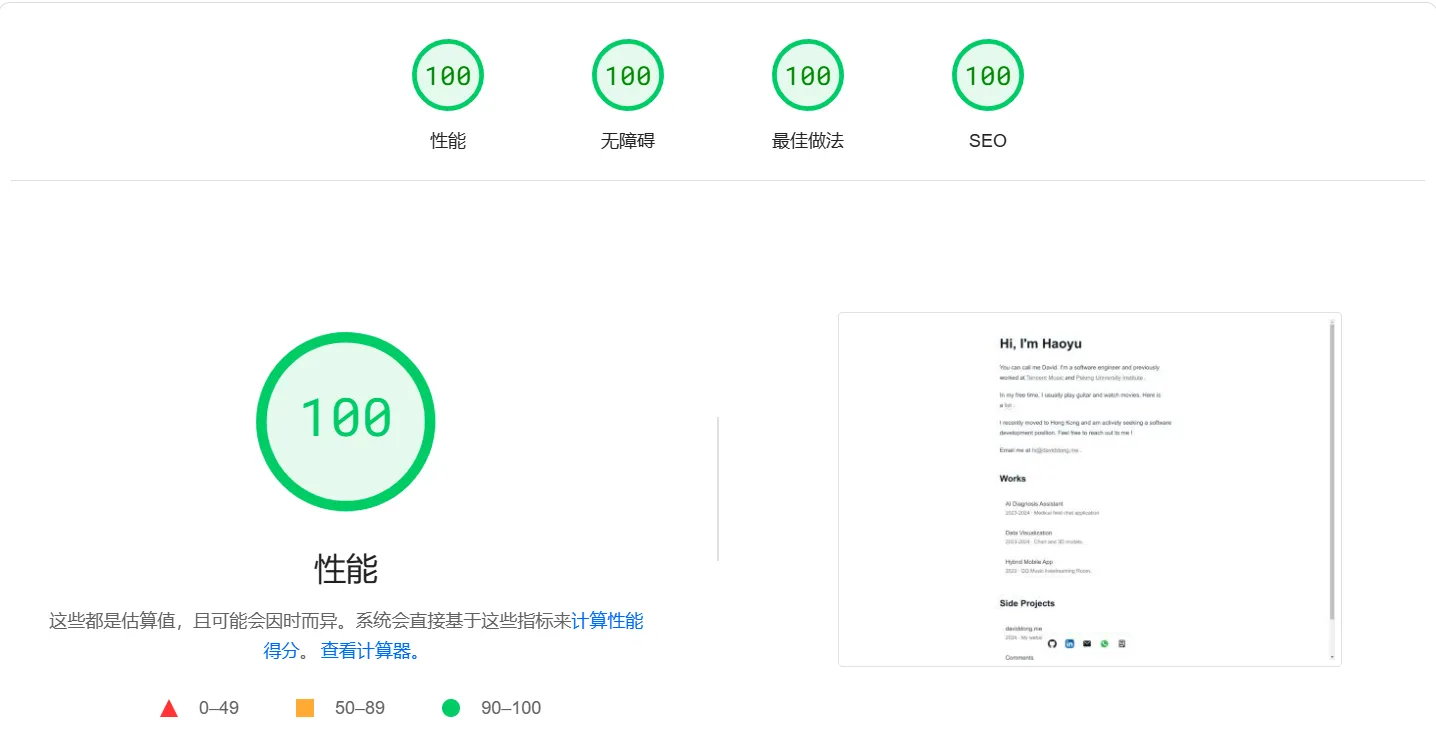
Task: Click the 查看计算器 link
Action: click(365, 650)
